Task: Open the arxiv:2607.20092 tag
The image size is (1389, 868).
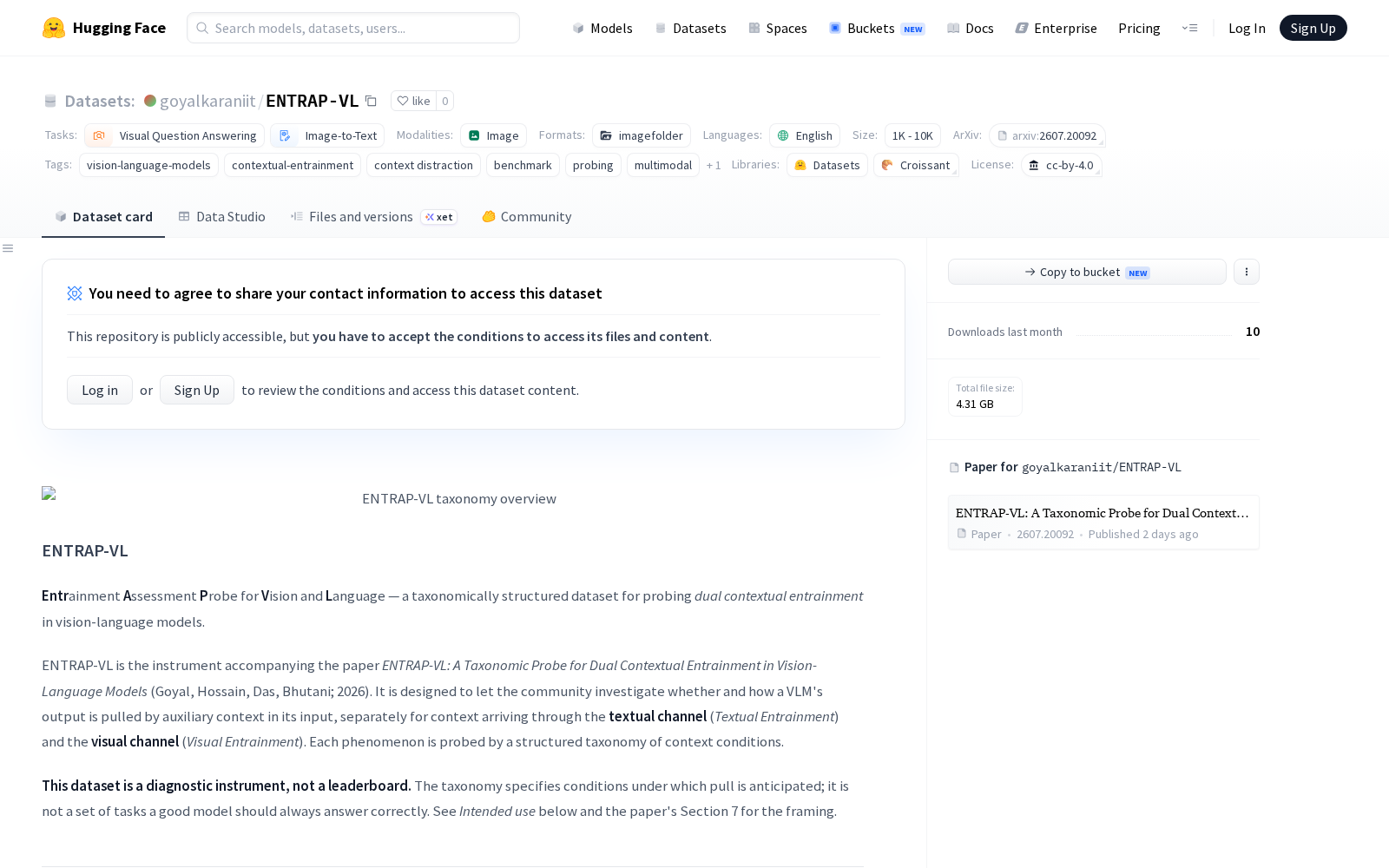Action: tap(1047, 135)
